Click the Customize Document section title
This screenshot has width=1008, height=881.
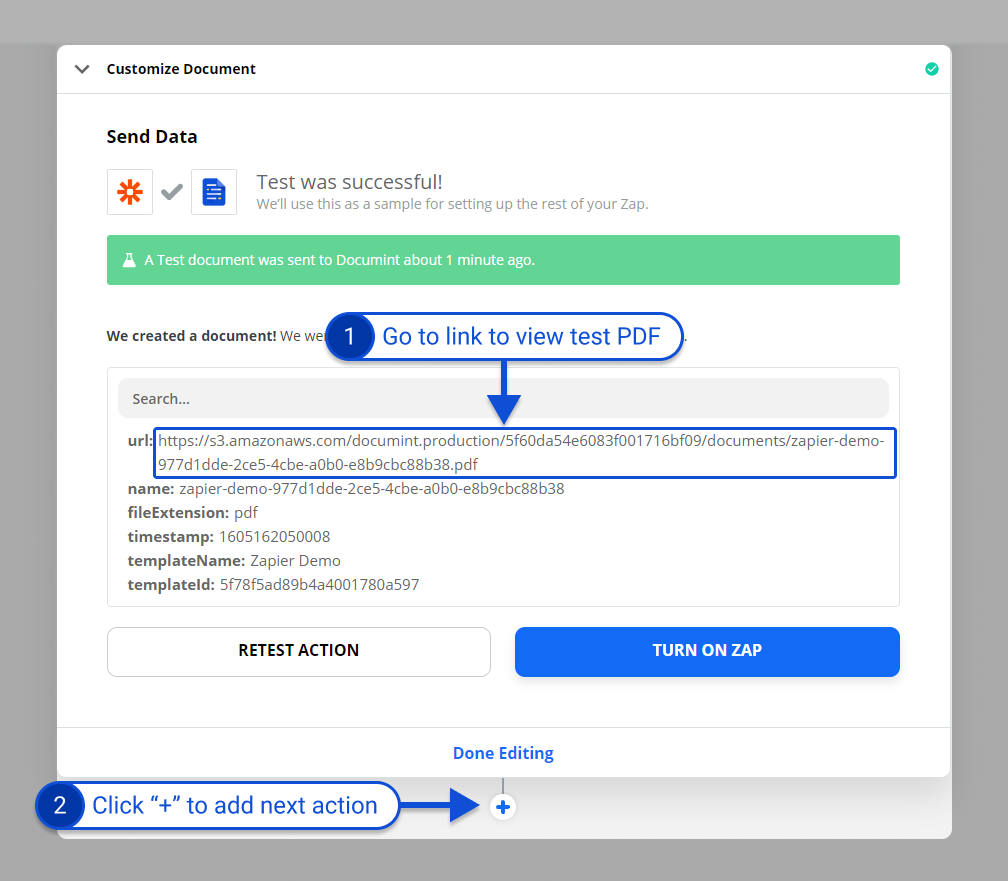click(x=181, y=69)
